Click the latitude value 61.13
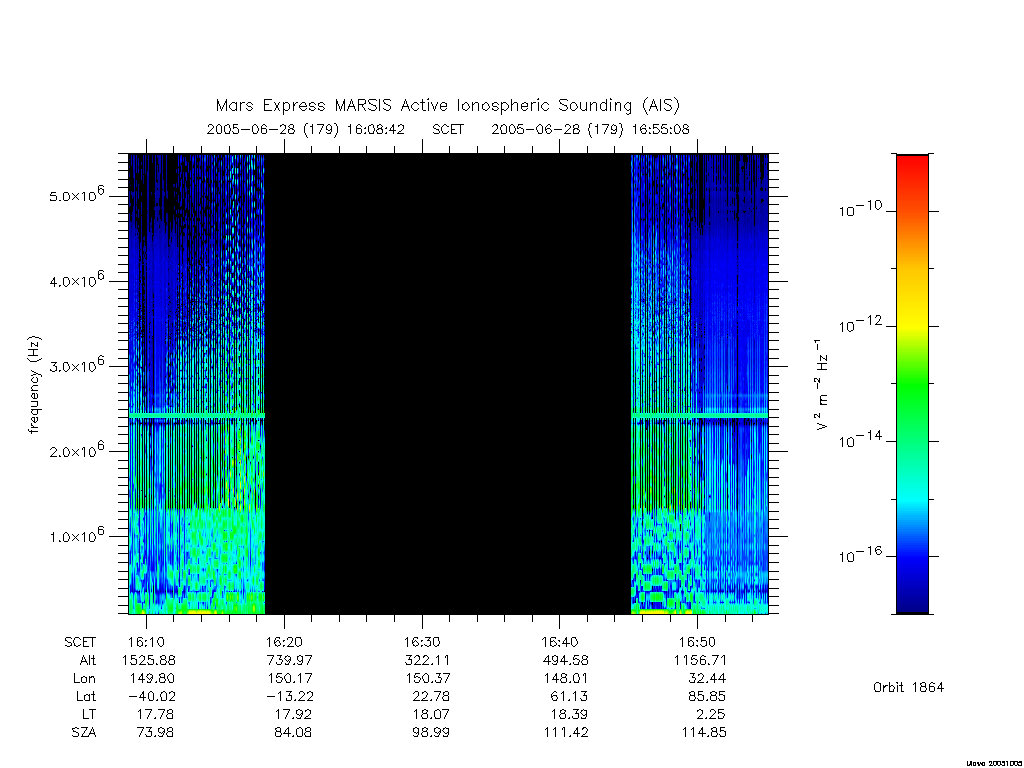The width and height of the screenshot is (1024, 768). click(569, 696)
